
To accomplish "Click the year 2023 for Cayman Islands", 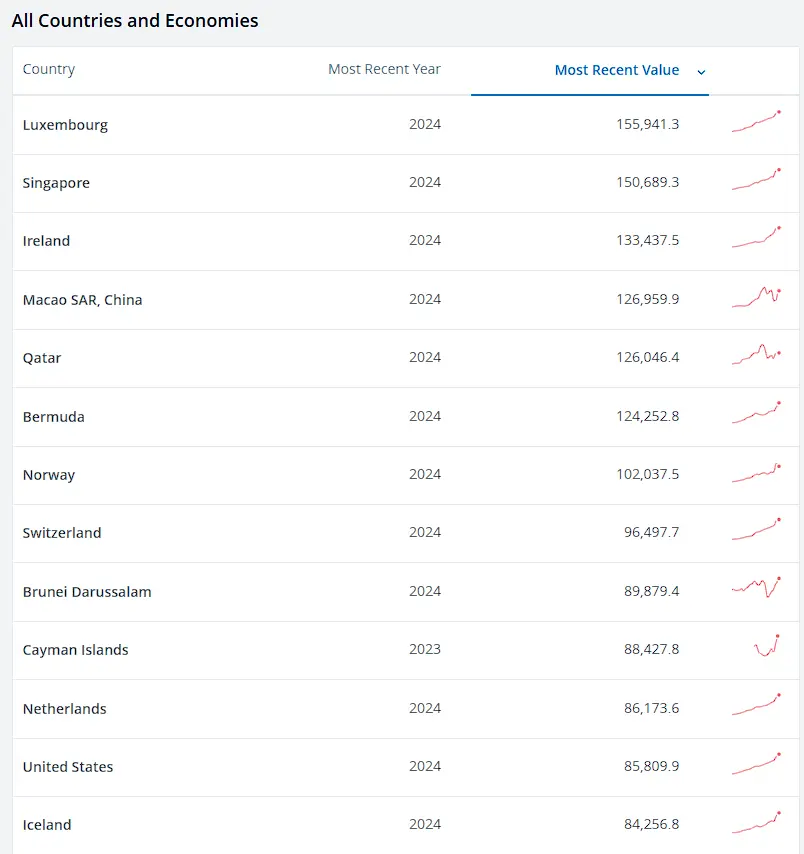I will coord(425,649).
